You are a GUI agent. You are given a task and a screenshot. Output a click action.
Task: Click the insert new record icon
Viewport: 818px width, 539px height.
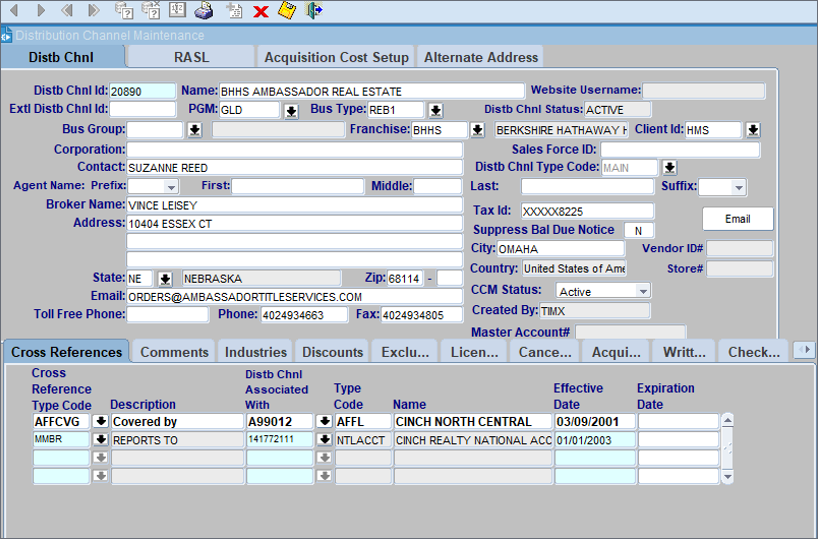[x=234, y=10]
